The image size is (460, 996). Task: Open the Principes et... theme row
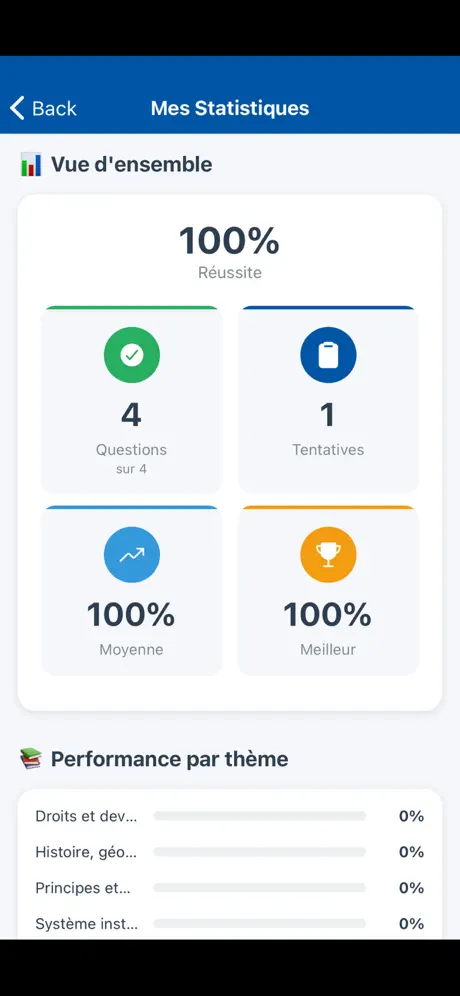coord(229,887)
